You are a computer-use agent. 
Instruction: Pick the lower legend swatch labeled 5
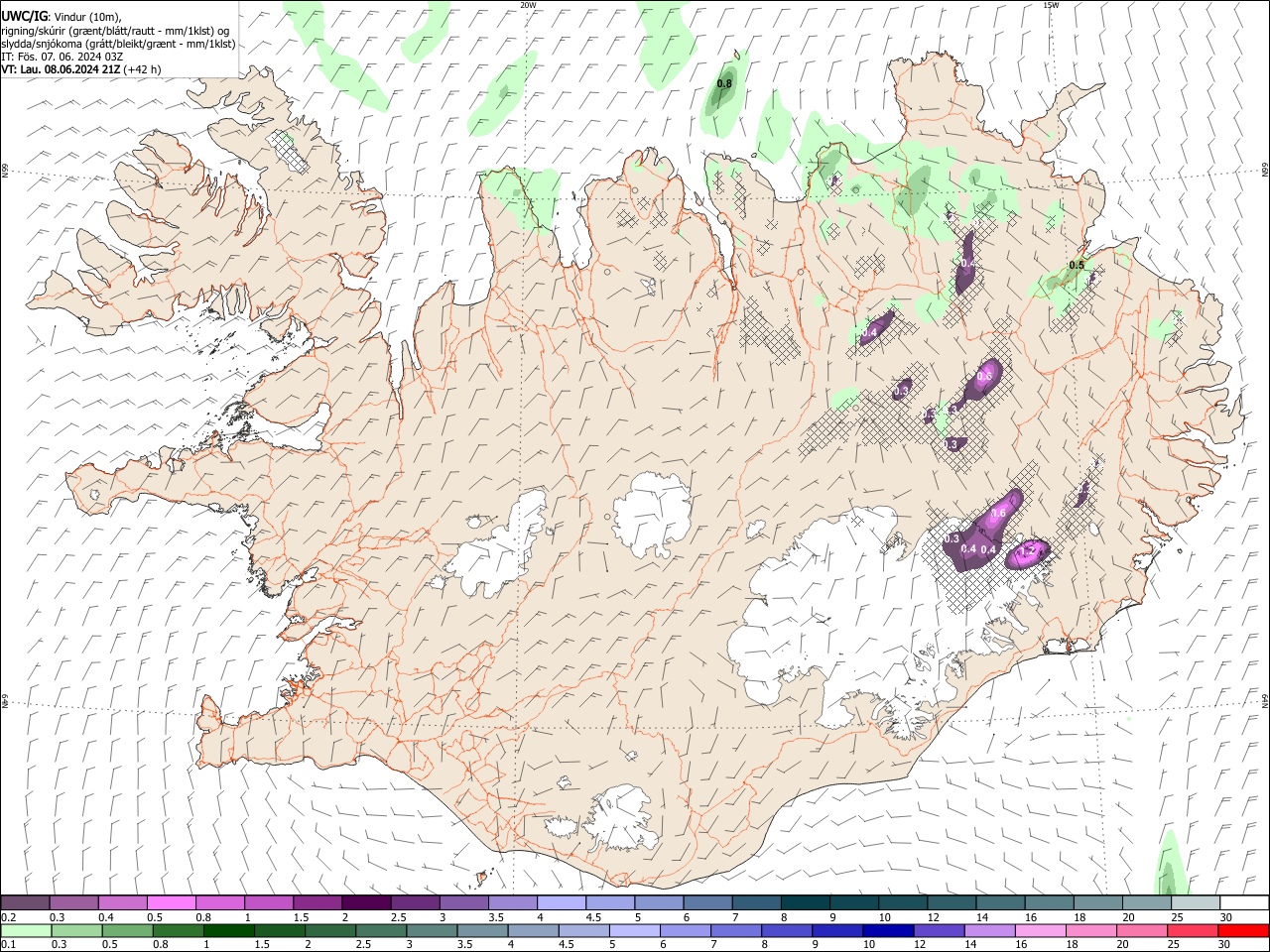pos(634,930)
